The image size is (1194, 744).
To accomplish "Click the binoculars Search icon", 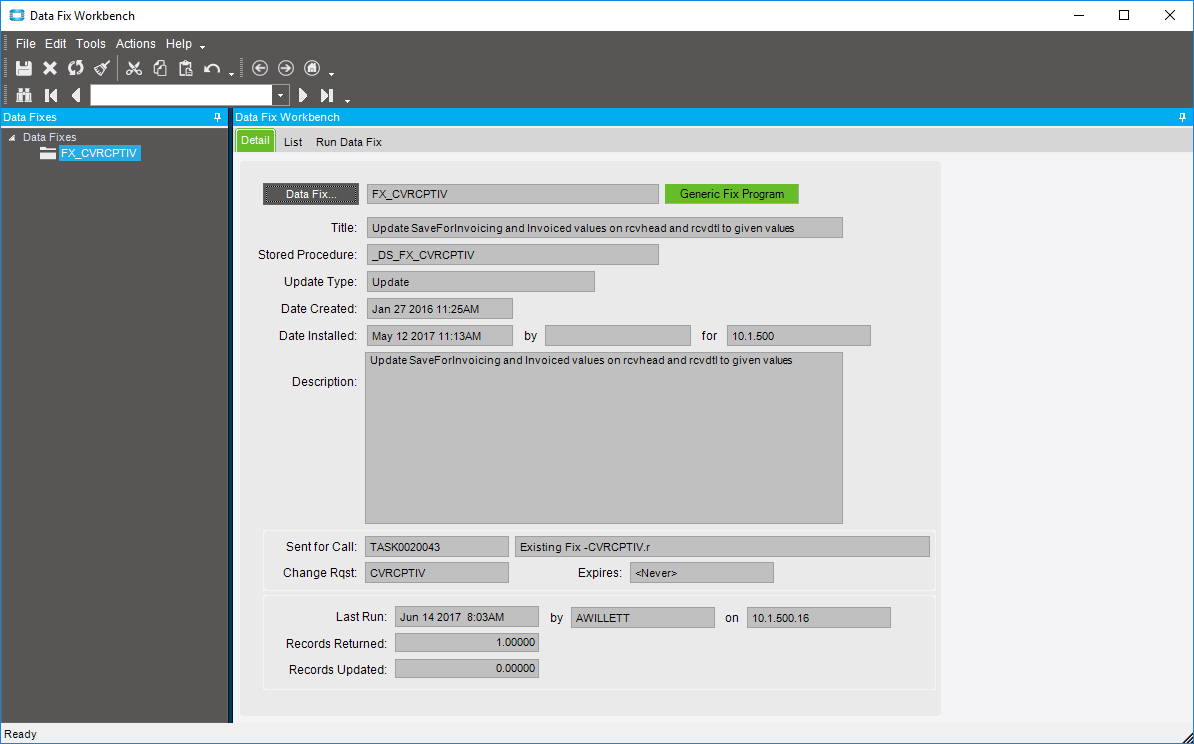I will coord(24,95).
